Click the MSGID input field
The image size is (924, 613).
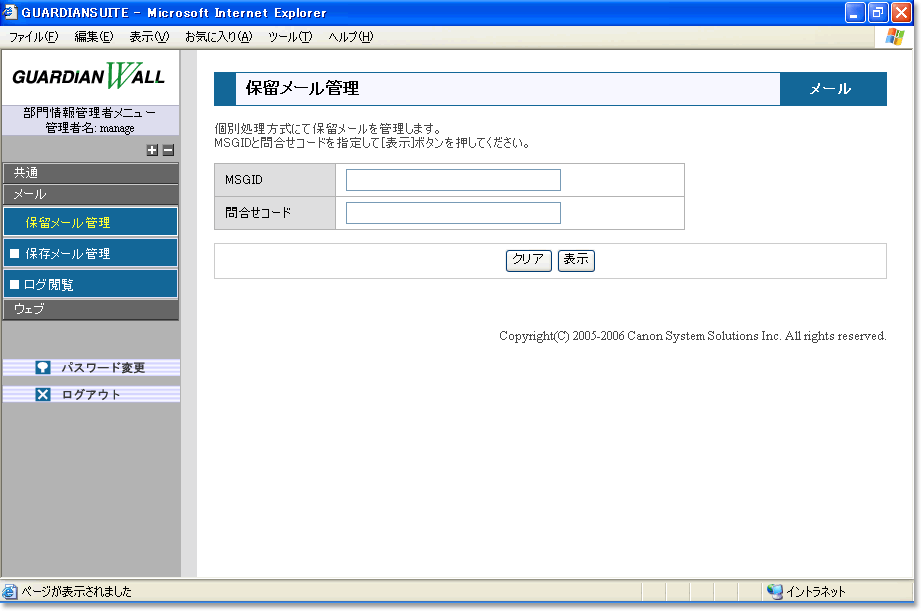tap(453, 180)
